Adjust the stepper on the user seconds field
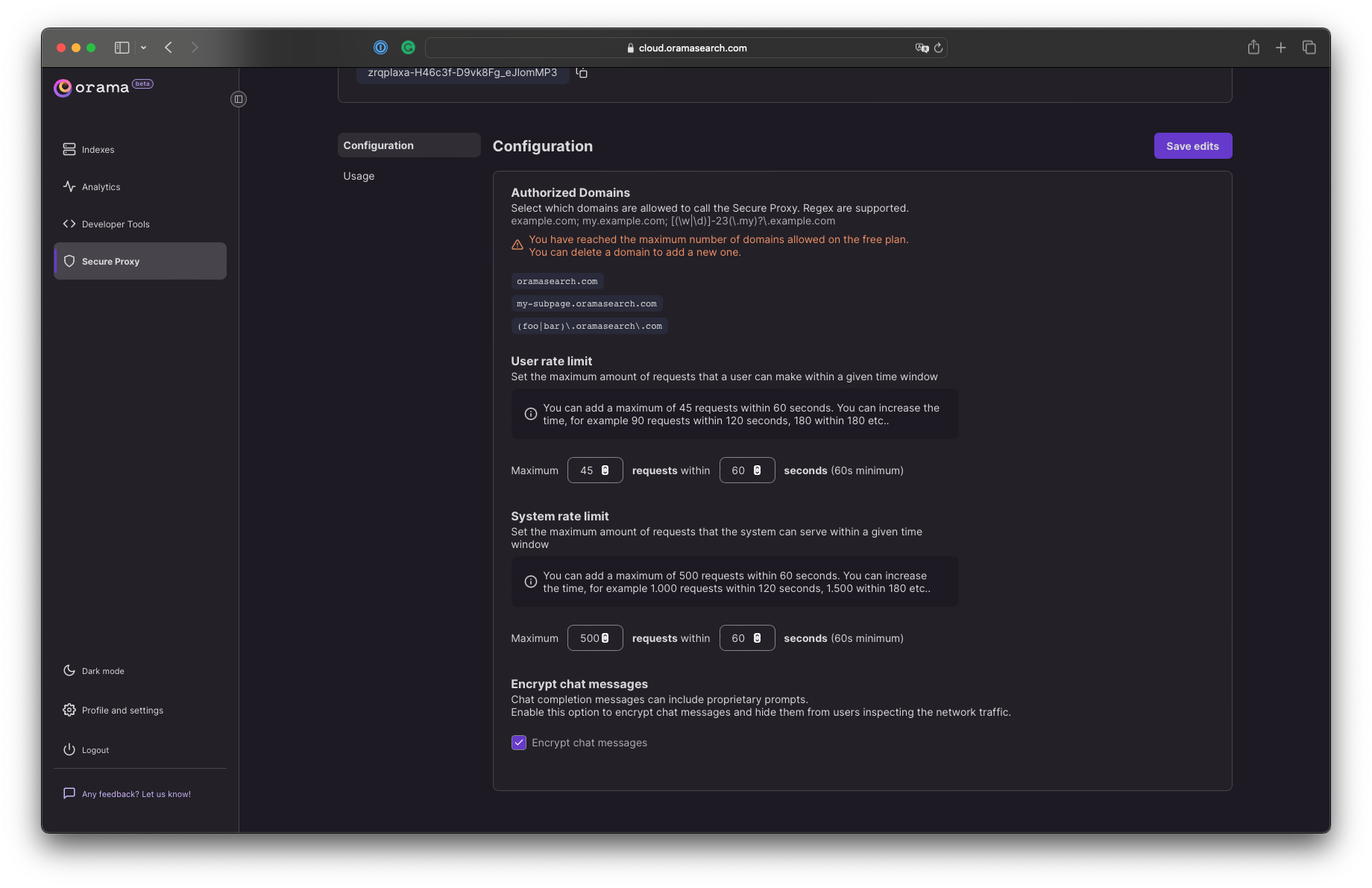Viewport: 1372px width, 888px height. pos(758,470)
